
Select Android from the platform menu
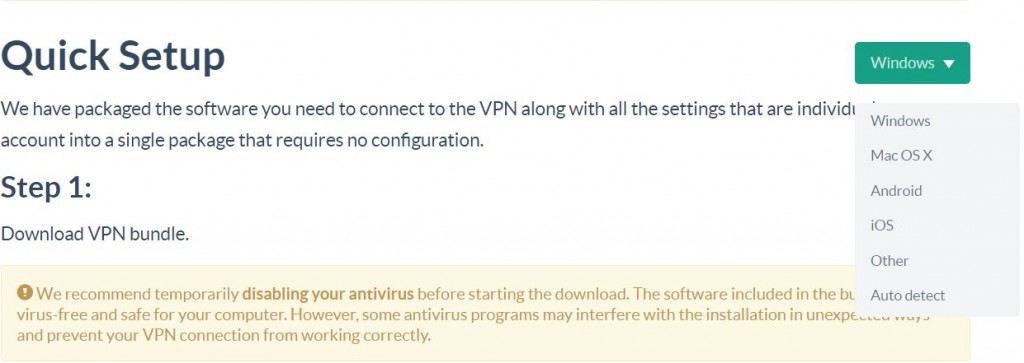pos(896,191)
